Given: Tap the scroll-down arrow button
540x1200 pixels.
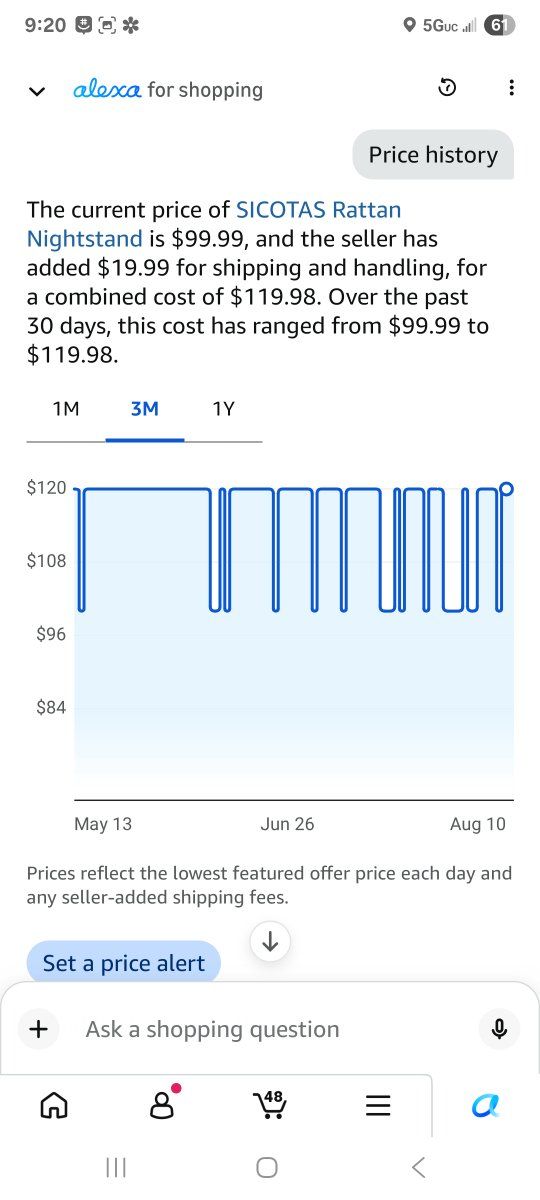Looking at the screenshot, I should pyautogui.click(x=270, y=941).
